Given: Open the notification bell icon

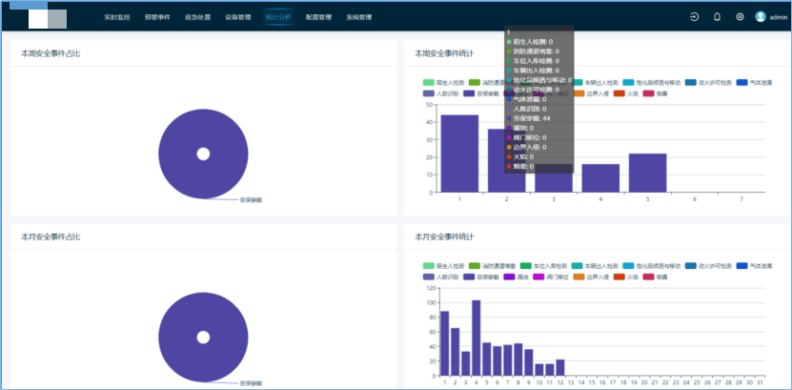Looking at the screenshot, I should (x=717, y=17).
